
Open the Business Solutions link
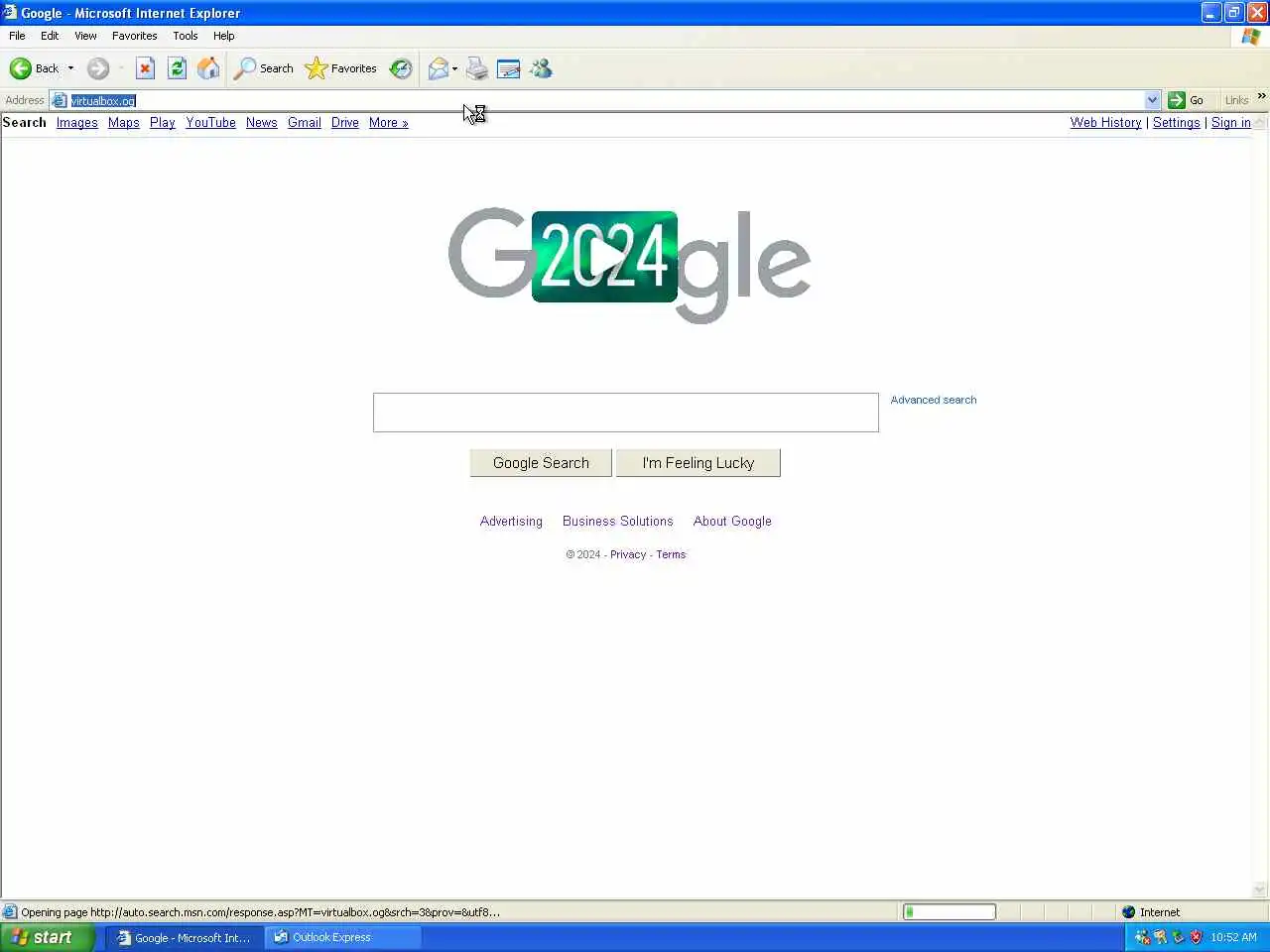pos(618,522)
